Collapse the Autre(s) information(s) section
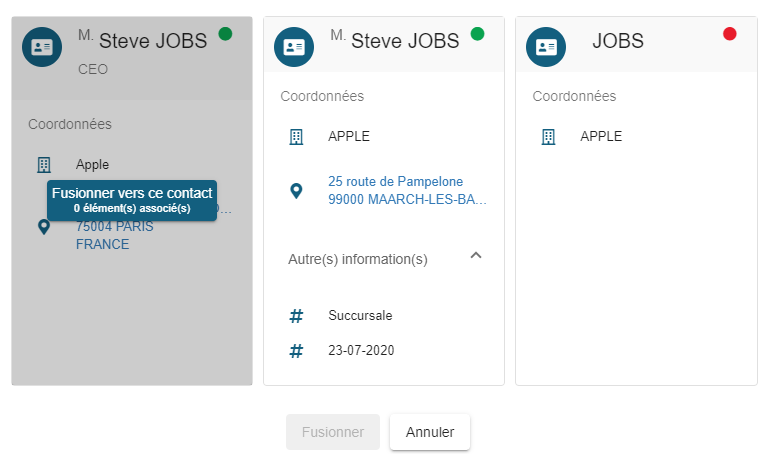Image resolution: width=759 pixels, height=454 pixels. pyautogui.click(x=476, y=256)
